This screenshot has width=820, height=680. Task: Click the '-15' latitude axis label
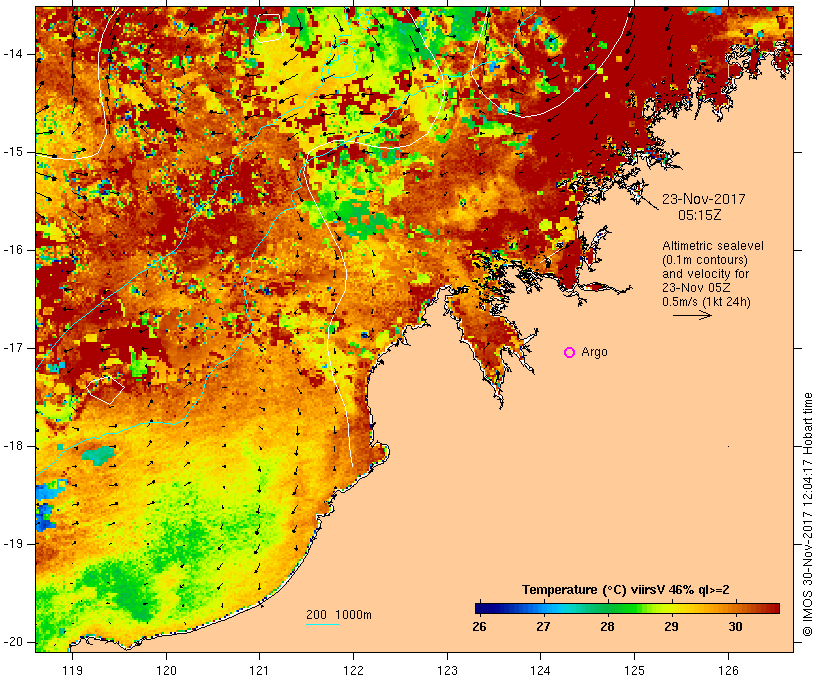(x=13, y=152)
